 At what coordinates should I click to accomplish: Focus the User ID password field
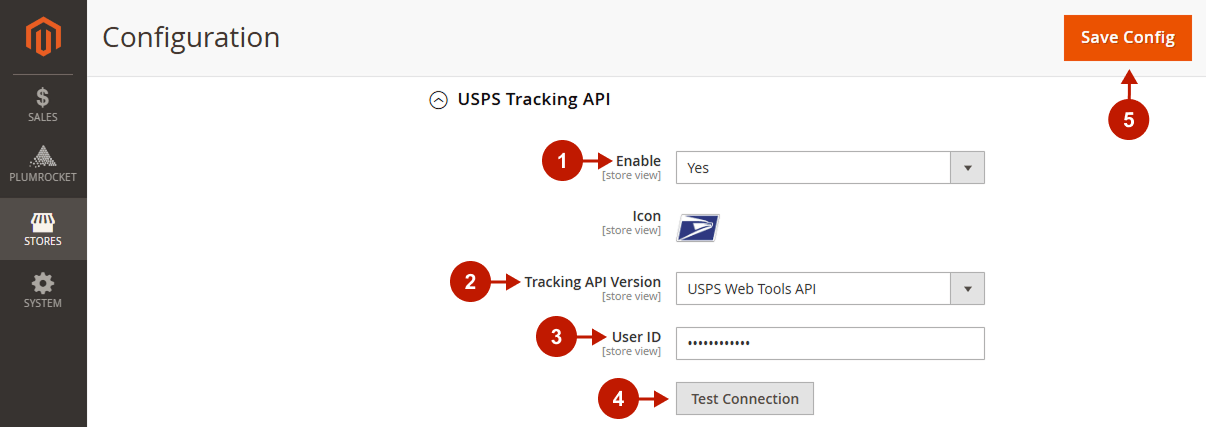pos(830,343)
